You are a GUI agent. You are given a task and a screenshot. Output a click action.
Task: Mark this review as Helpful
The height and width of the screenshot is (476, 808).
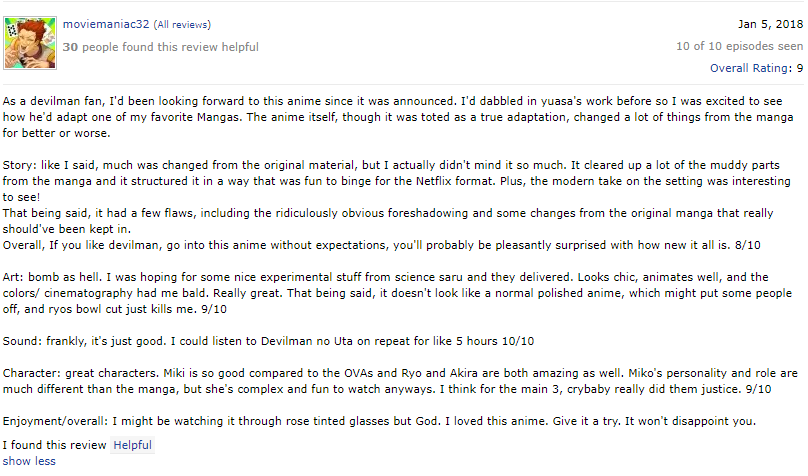coord(132,444)
